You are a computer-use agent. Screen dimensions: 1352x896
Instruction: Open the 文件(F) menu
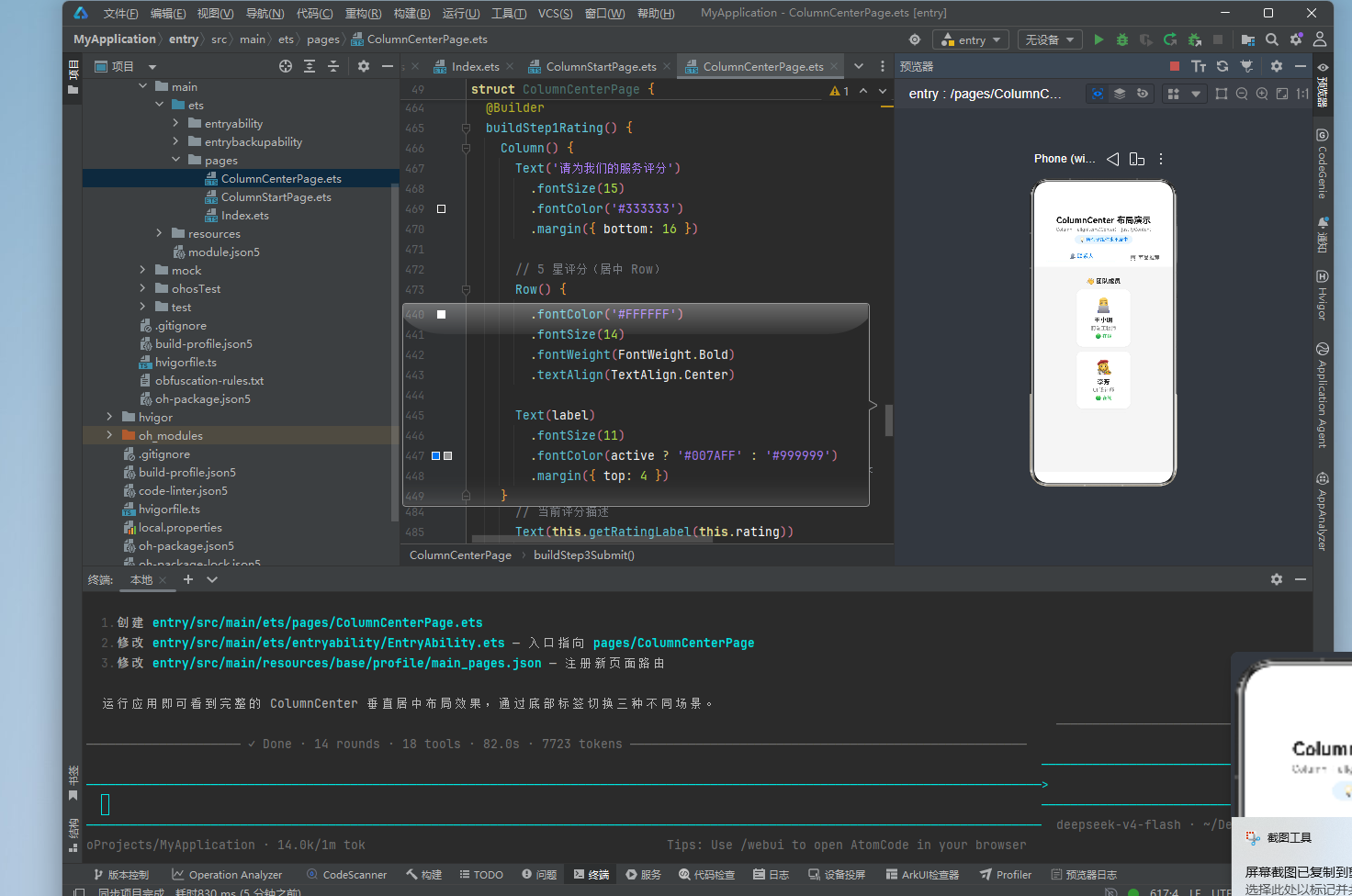coord(120,13)
